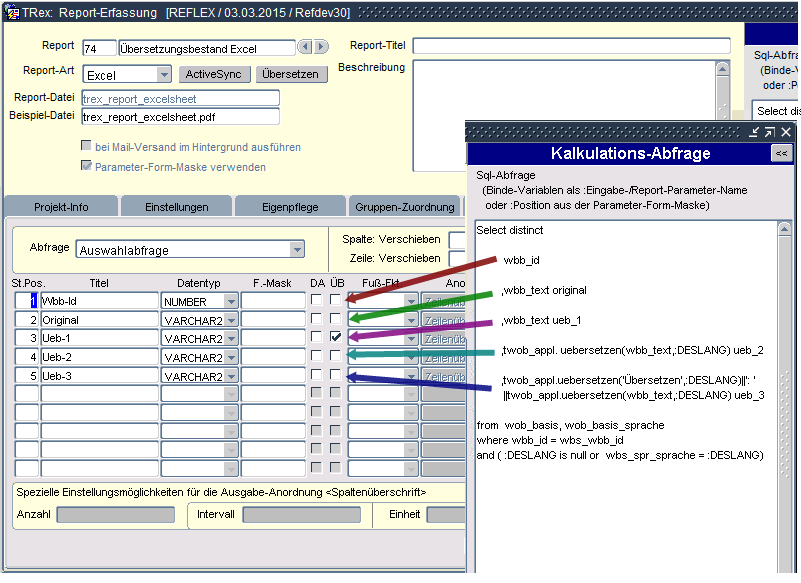The height and width of the screenshot is (583, 801).
Task: Check the DA checkbox for Wbb-Id row
Action: (x=316, y=300)
